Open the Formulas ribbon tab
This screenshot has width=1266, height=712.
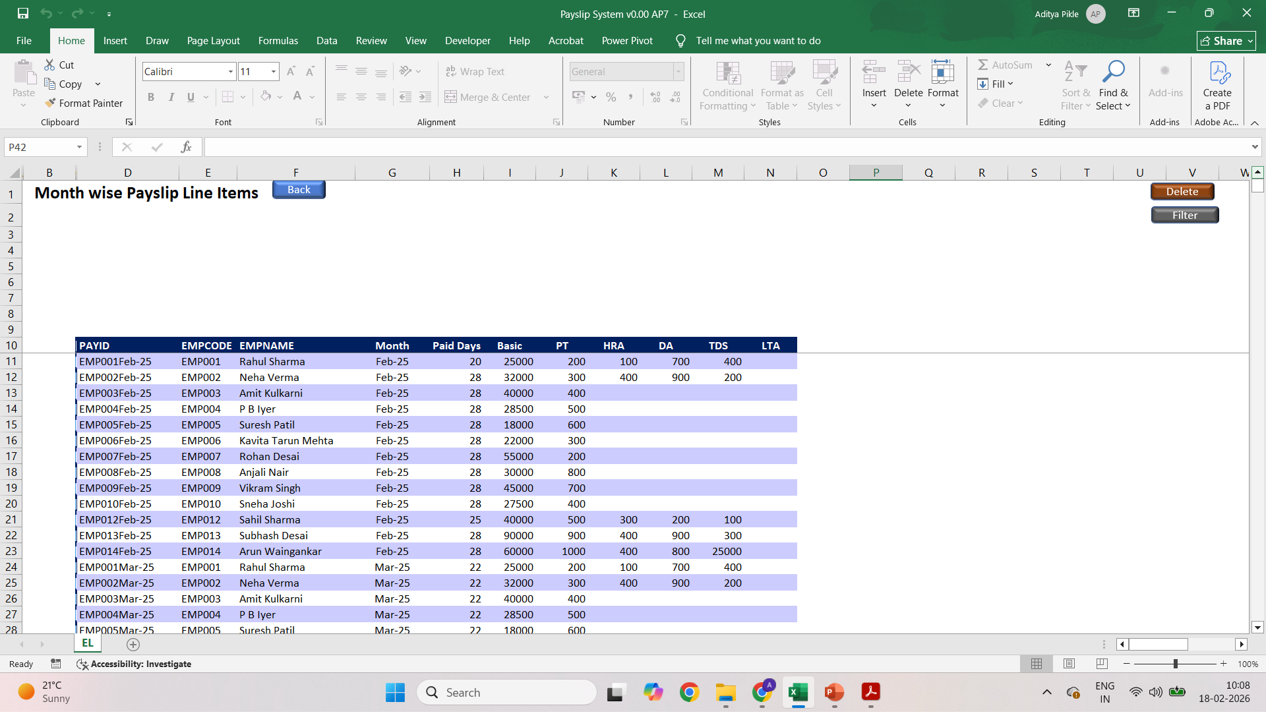click(277, 41)
